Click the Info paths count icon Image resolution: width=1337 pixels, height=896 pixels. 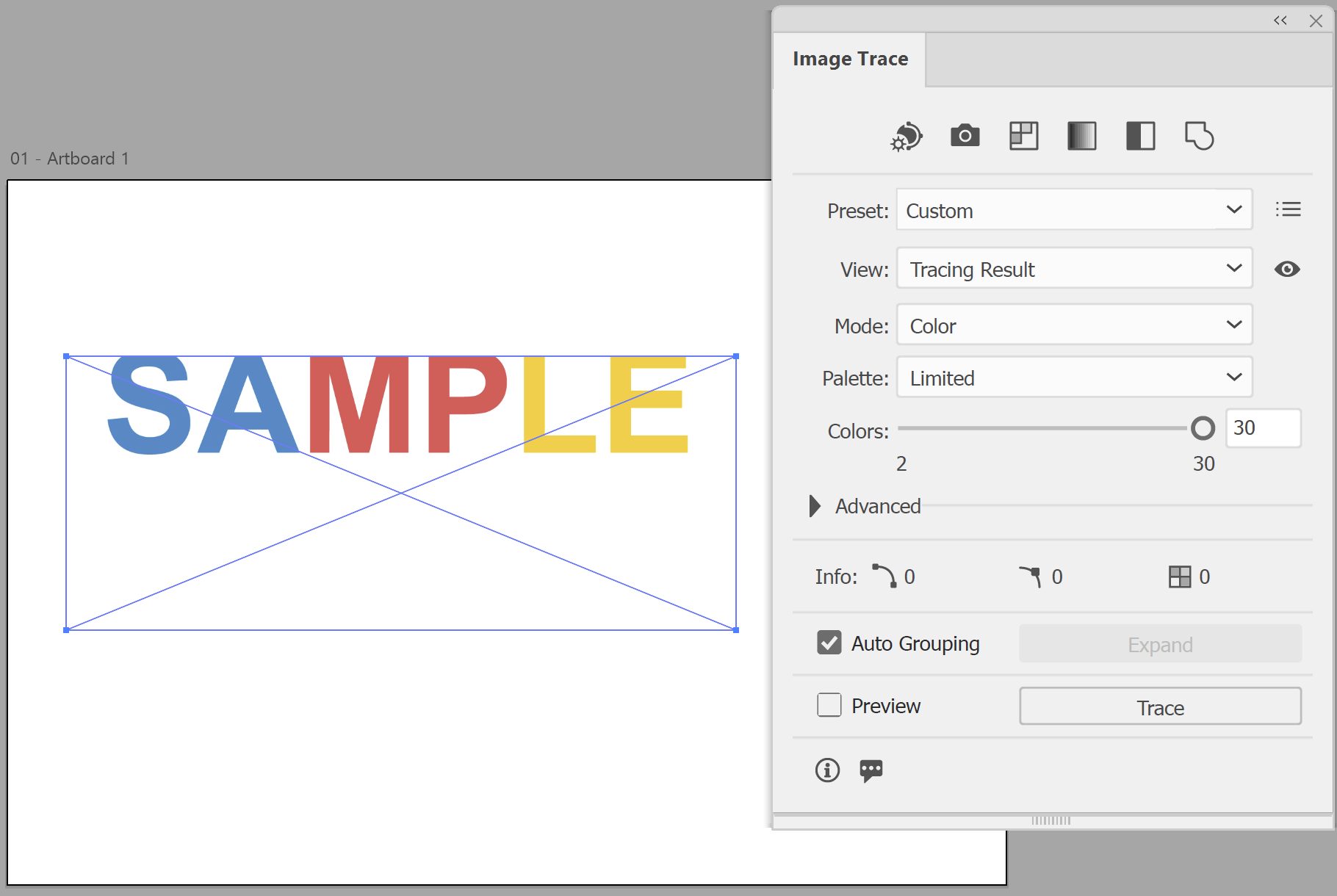(884, 576)
